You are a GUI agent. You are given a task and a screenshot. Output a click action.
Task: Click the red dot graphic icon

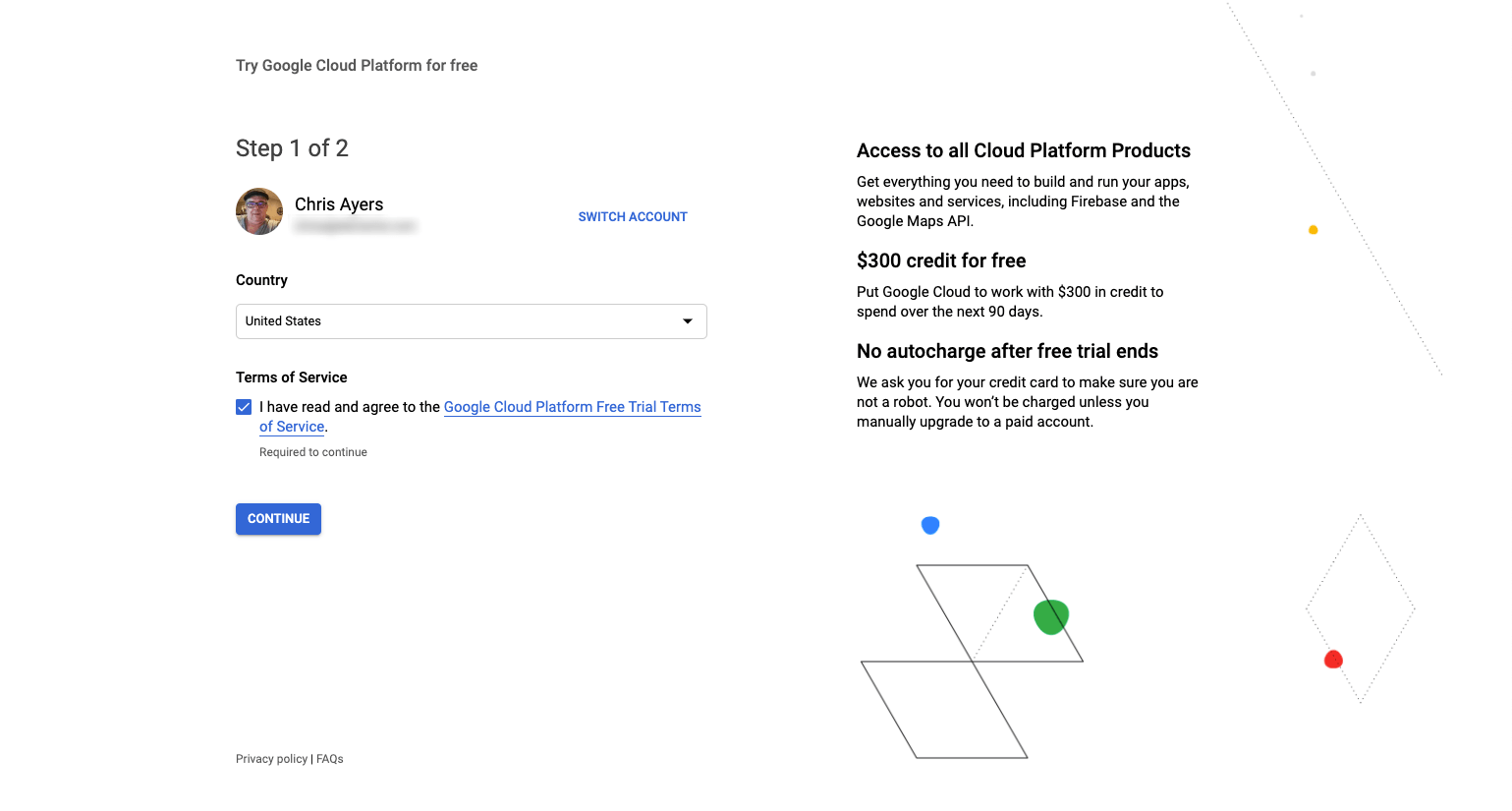1333,659
